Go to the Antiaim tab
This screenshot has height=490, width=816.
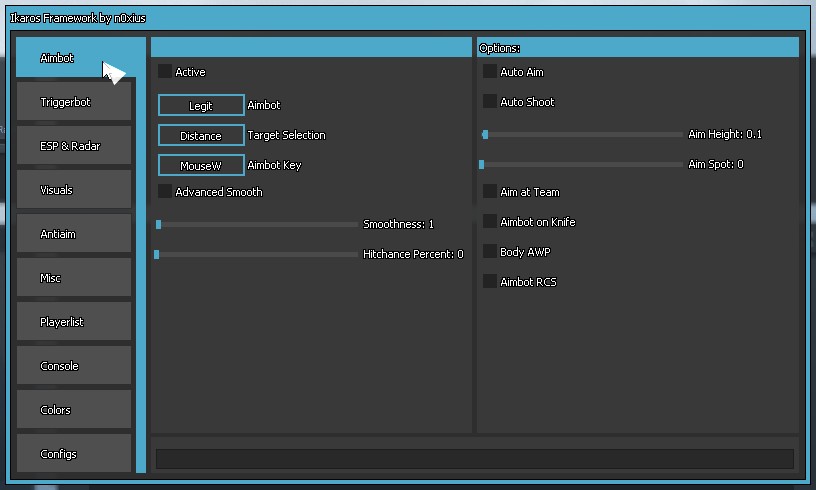coord(74,234)
